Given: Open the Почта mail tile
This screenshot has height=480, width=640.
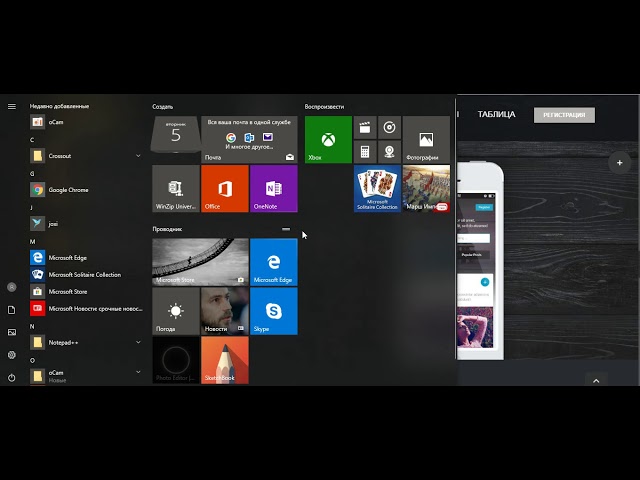Looking at the screenshot, I should pos(249,139).
